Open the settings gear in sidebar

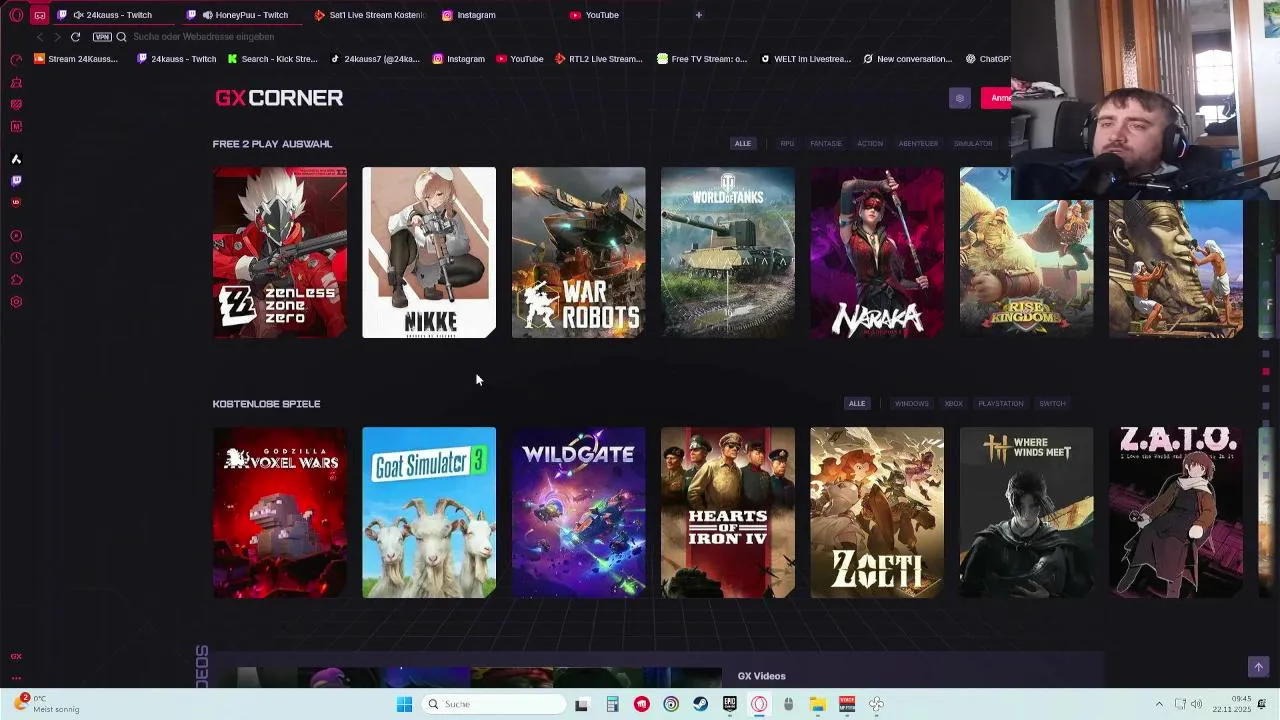click(16, 302)
